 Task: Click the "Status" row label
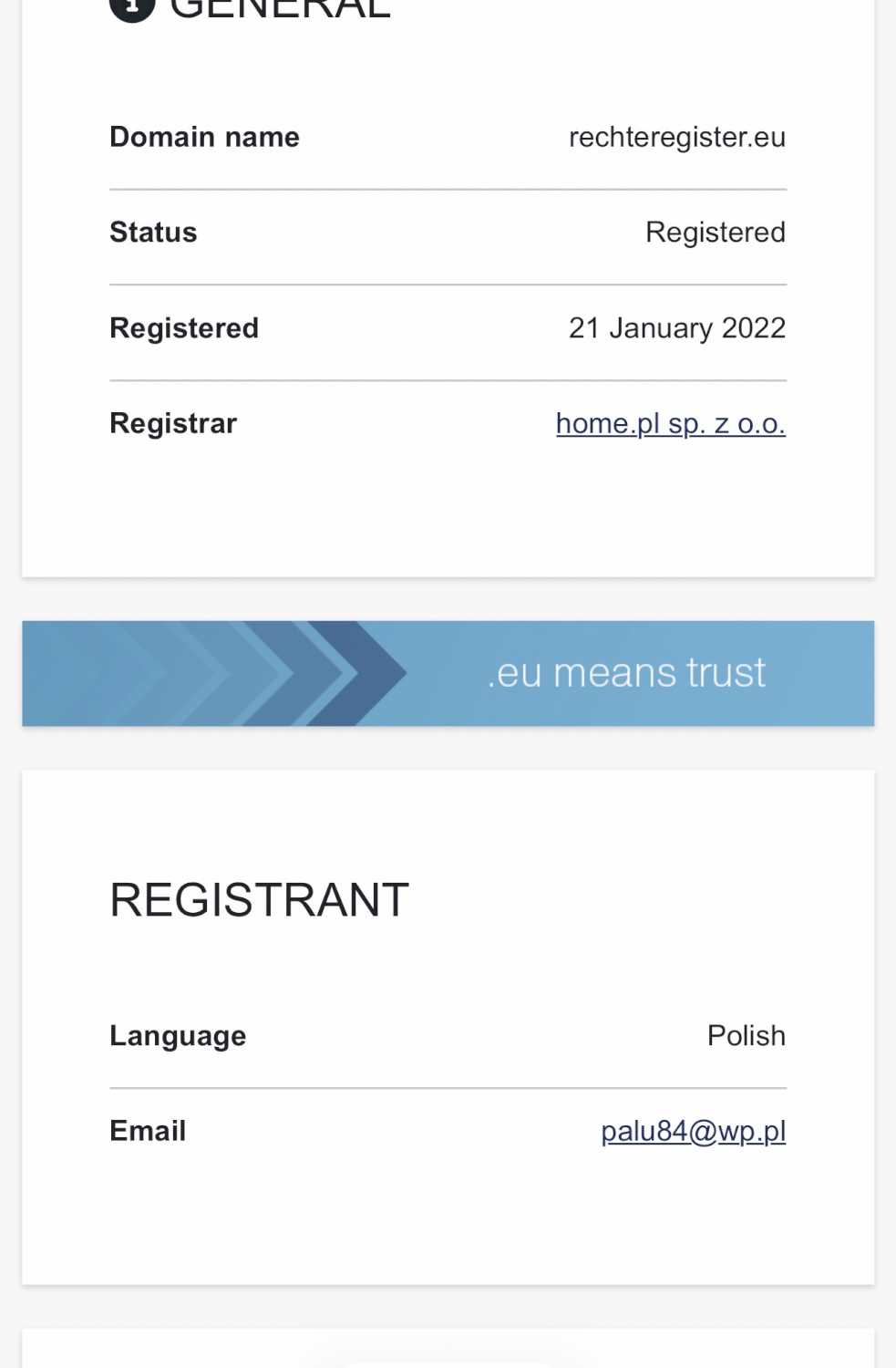tap(153, 233)
